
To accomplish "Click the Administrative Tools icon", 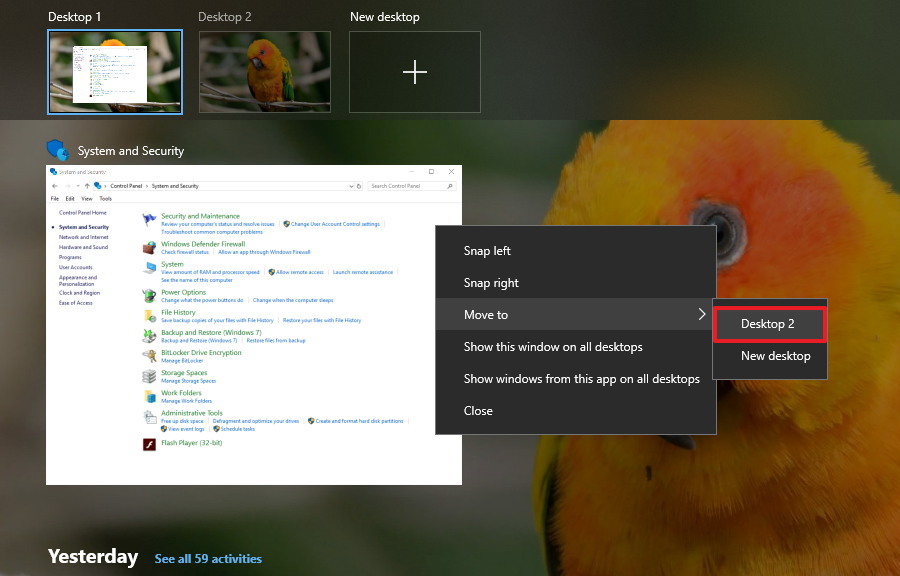I will point(149,417).
